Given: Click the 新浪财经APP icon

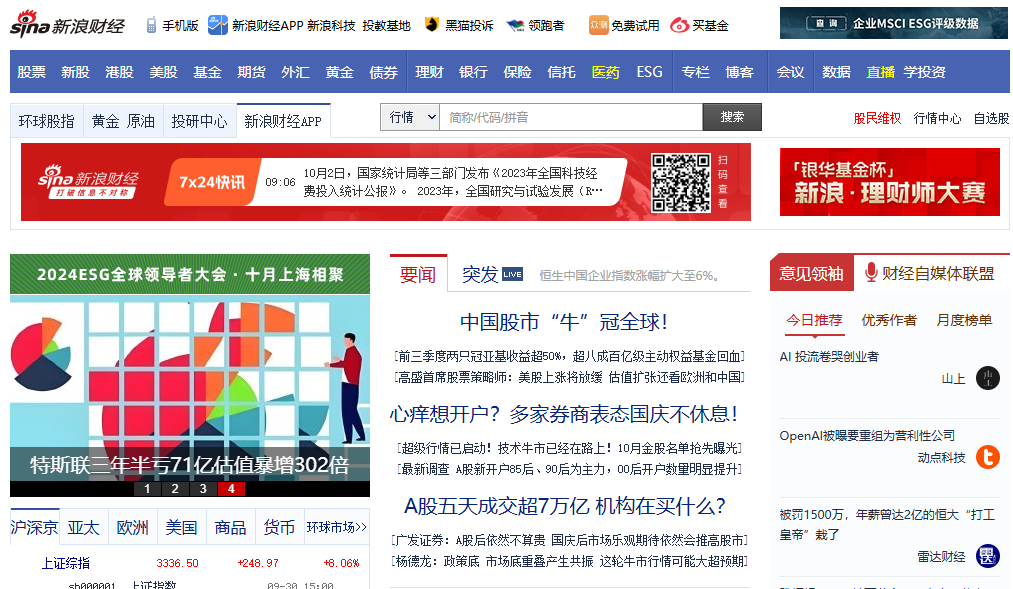Looking at the screenshot, I should tap(218, 25).
